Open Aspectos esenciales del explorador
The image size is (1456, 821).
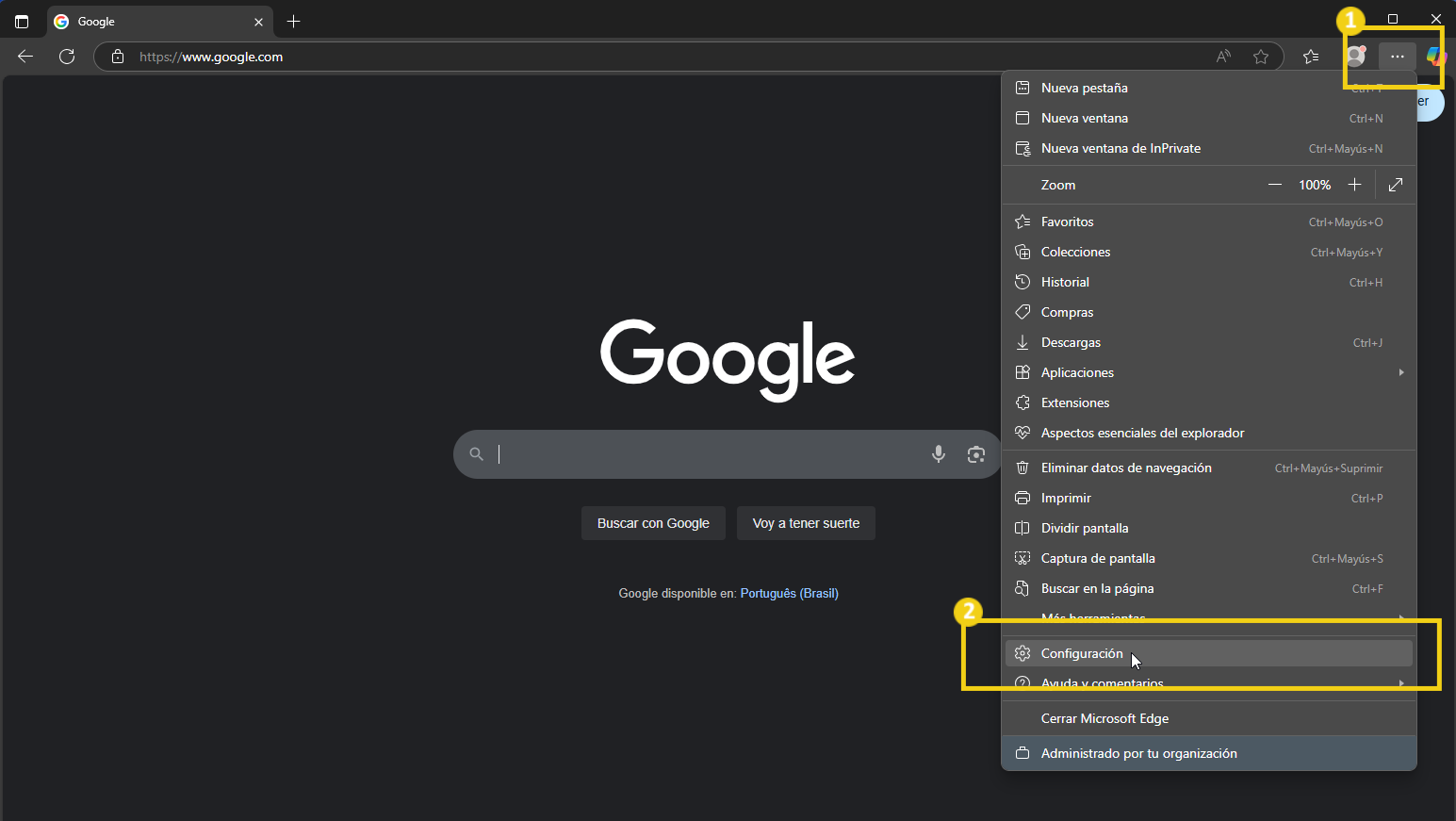(1208, 433)
